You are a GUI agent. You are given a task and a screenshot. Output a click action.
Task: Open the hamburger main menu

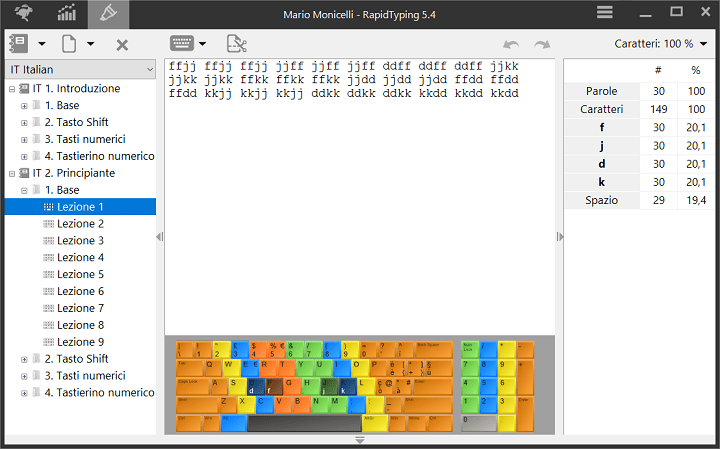click(605, 13)
